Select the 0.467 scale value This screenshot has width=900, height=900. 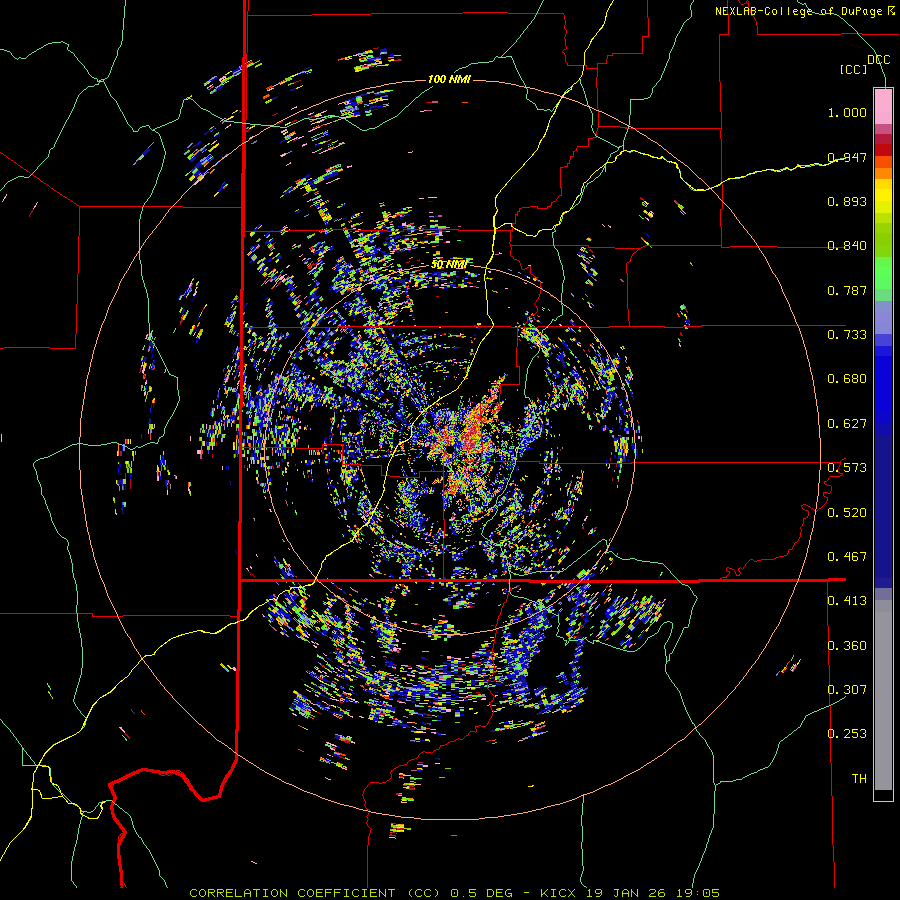point(847,557)
